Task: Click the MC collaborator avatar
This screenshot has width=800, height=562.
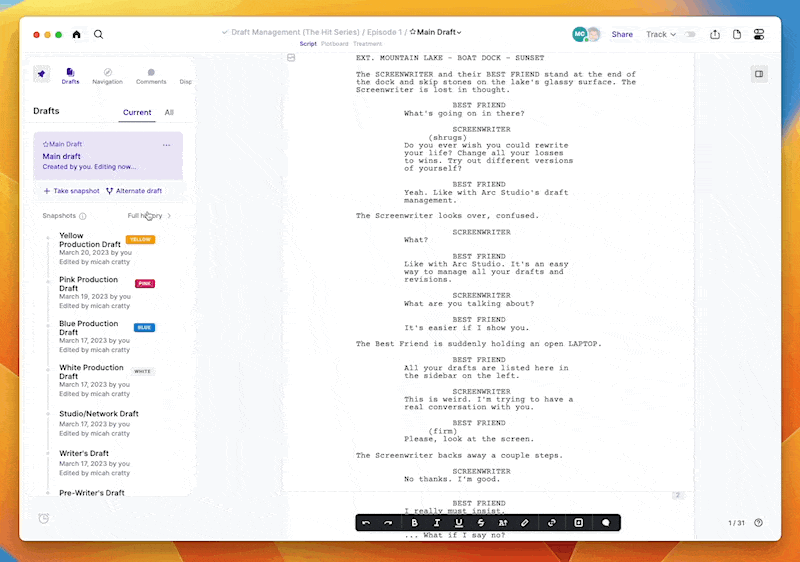Action: (580, 34)
